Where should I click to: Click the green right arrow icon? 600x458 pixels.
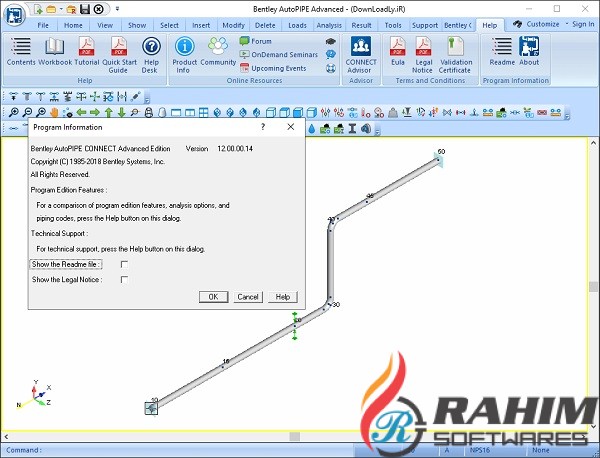pos(95,112)
